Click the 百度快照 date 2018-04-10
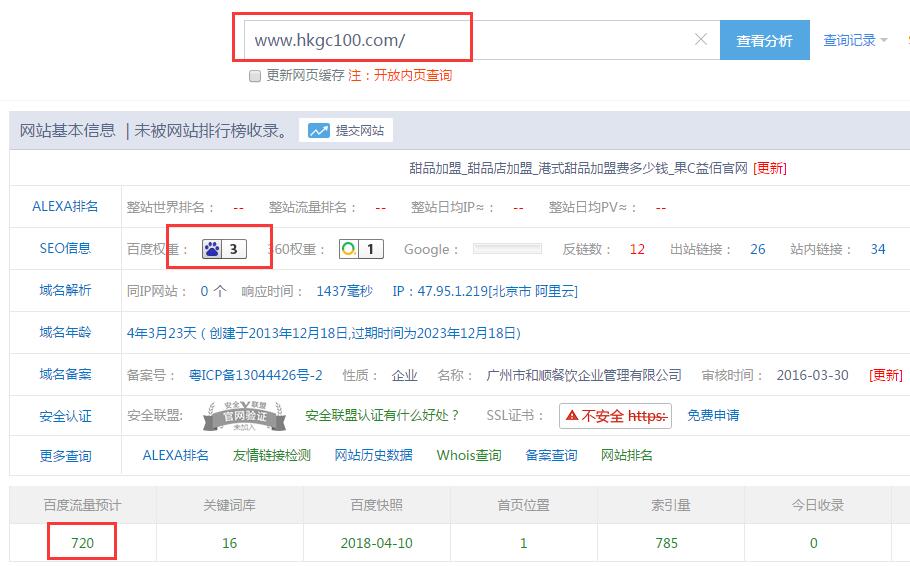This screenshot has height=566, width=910. coord(376,543)
